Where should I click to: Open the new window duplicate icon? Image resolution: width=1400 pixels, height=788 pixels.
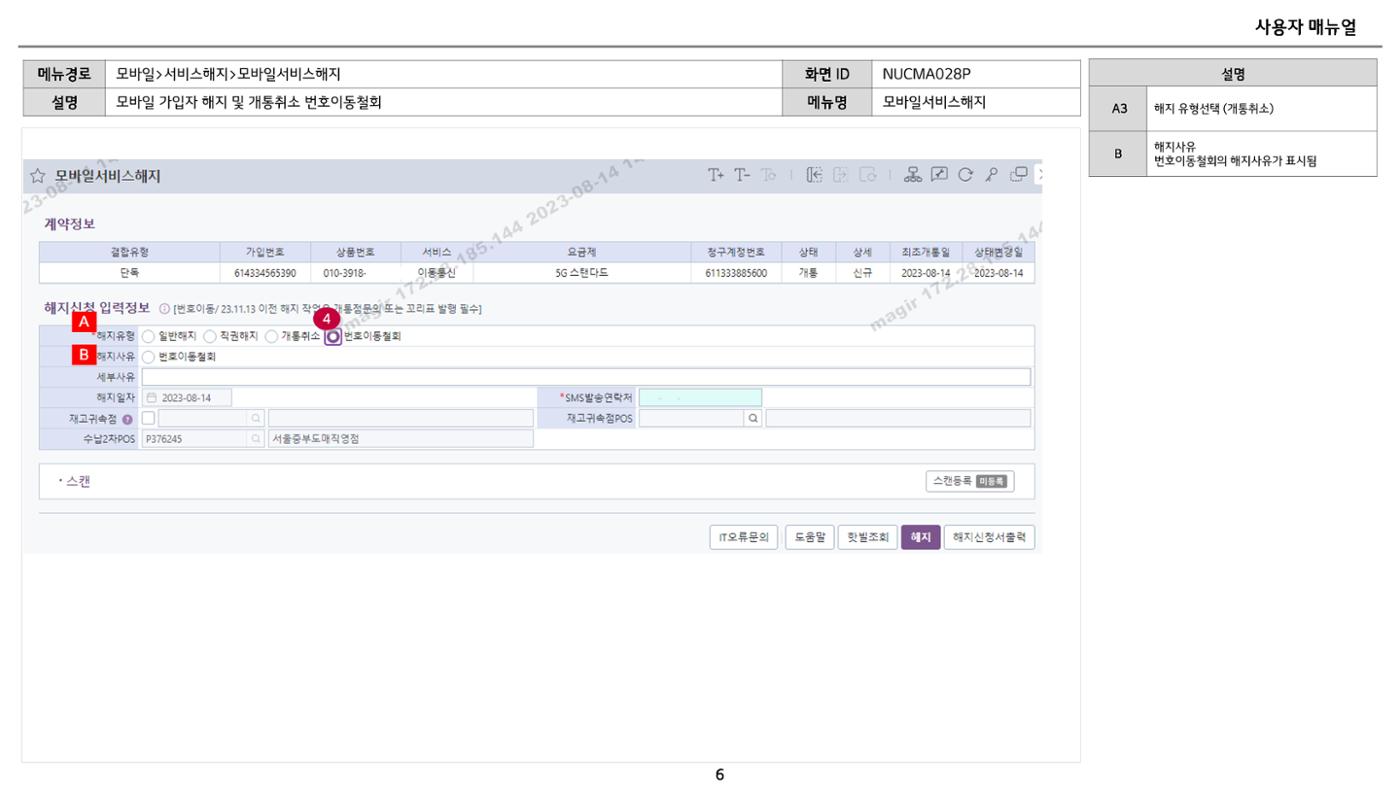click(x=1018, y=175)
